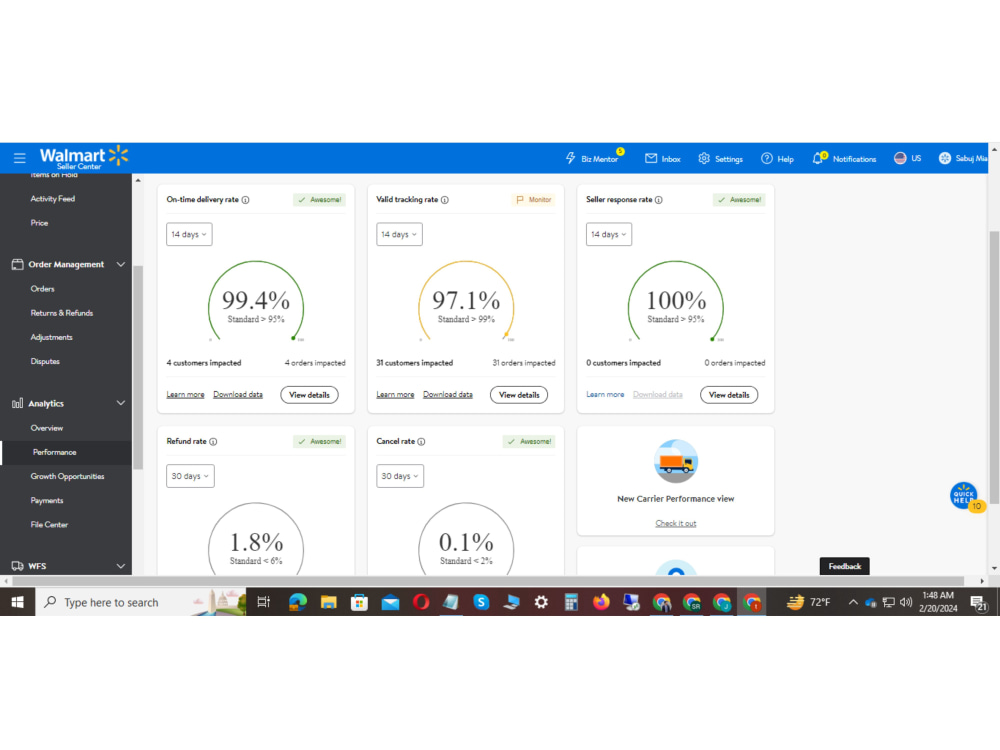Expand the WFS section
Viewport: 1000px width, 750px height.
click(x=121, y=566)
